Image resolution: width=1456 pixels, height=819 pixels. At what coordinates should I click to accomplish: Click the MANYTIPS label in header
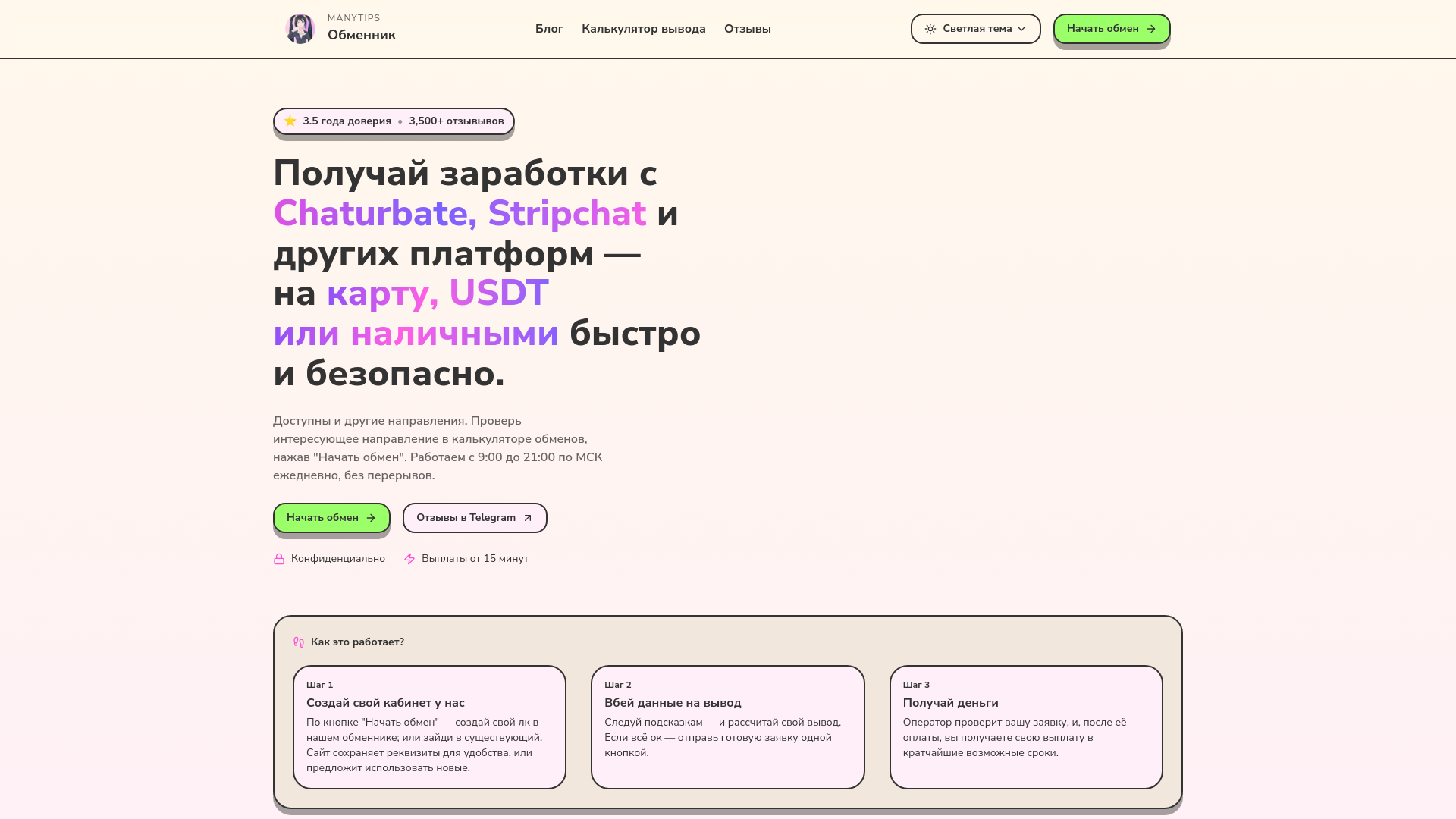[354, 18]
